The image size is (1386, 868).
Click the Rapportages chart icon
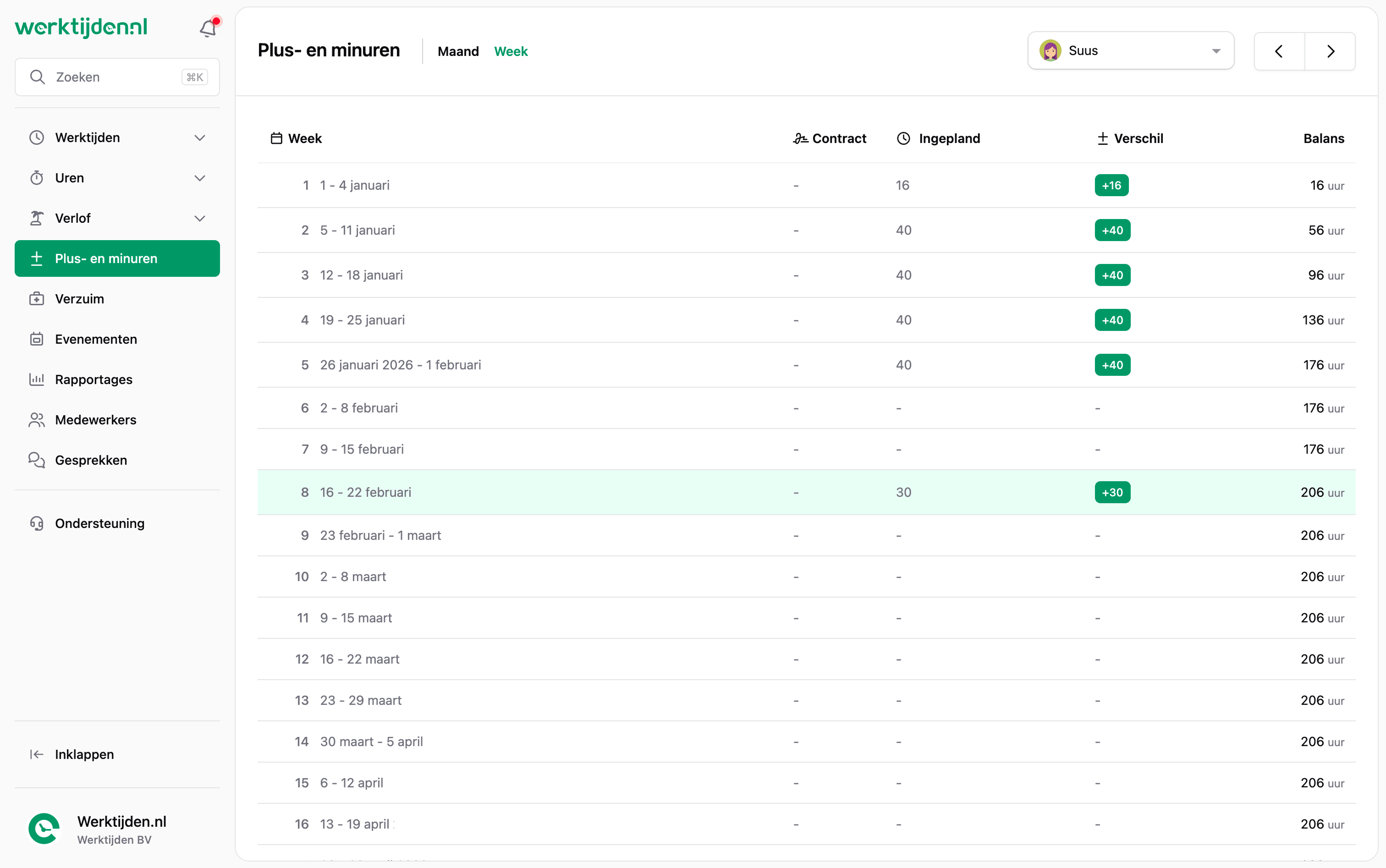[x=36, y=379]
